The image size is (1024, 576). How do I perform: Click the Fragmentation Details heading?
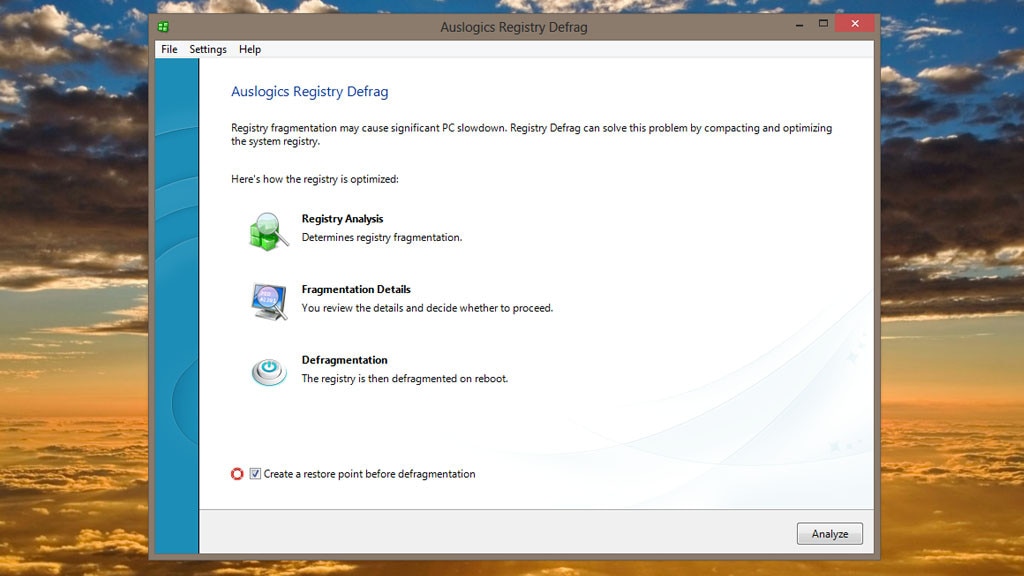click(356, 289)
